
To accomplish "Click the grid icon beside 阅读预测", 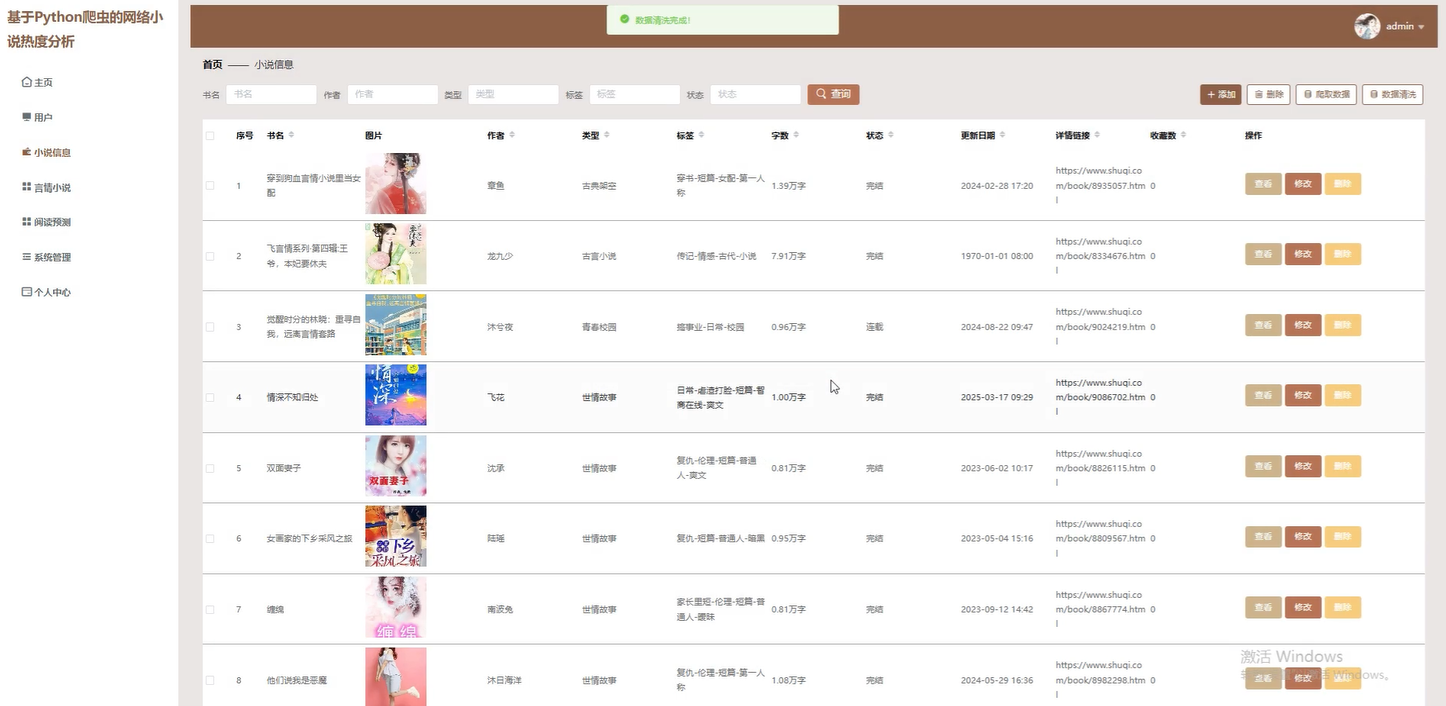I will [x=26, y=222].
